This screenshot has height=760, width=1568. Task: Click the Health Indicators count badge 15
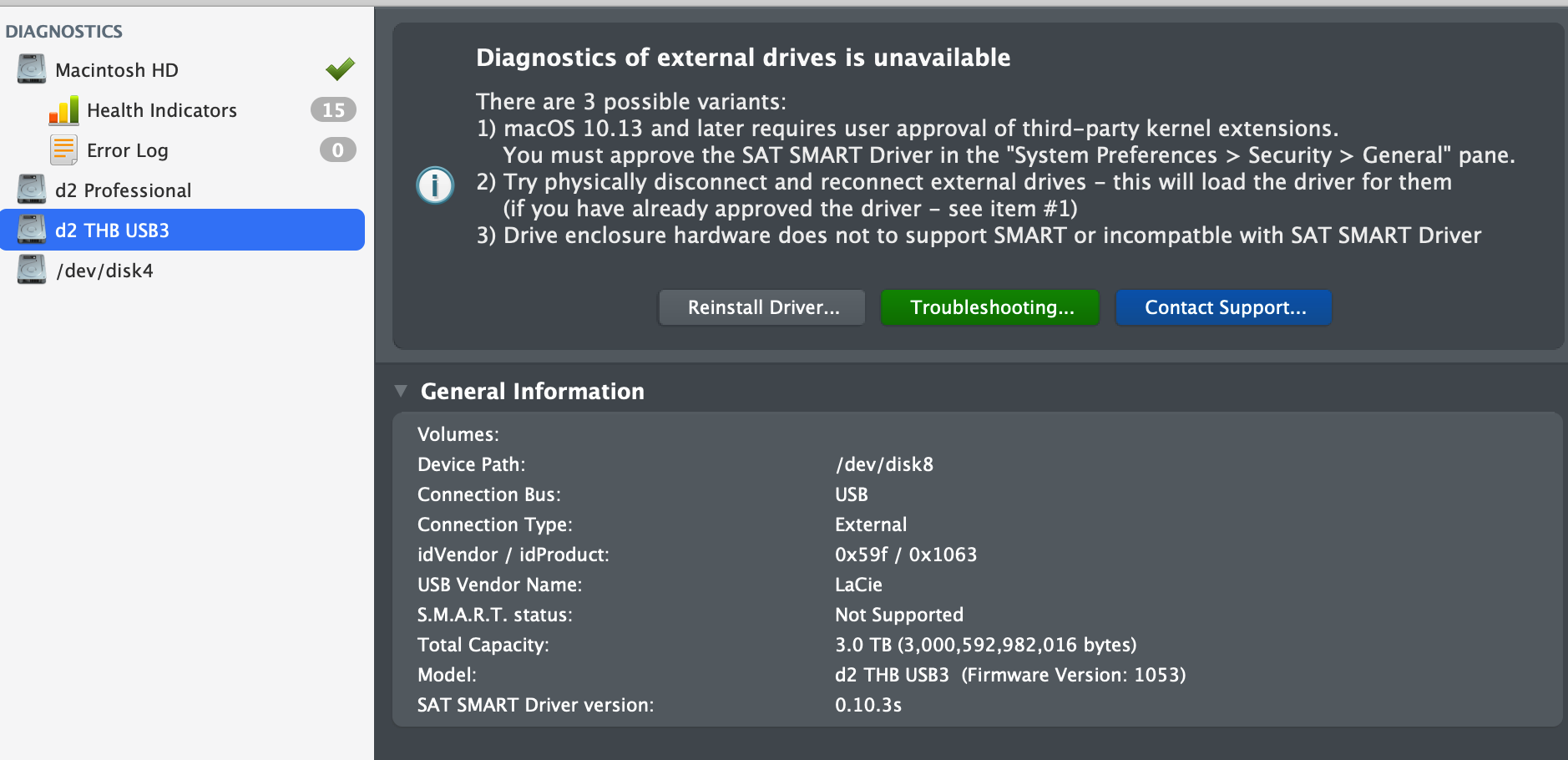[x=333, y=110]
